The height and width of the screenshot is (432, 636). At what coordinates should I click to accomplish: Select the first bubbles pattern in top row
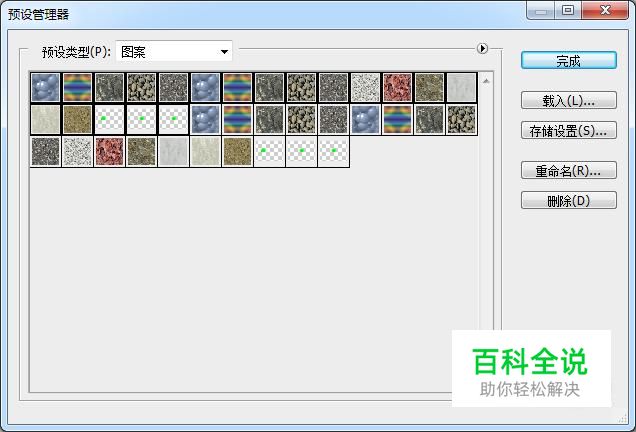[45, 87]
